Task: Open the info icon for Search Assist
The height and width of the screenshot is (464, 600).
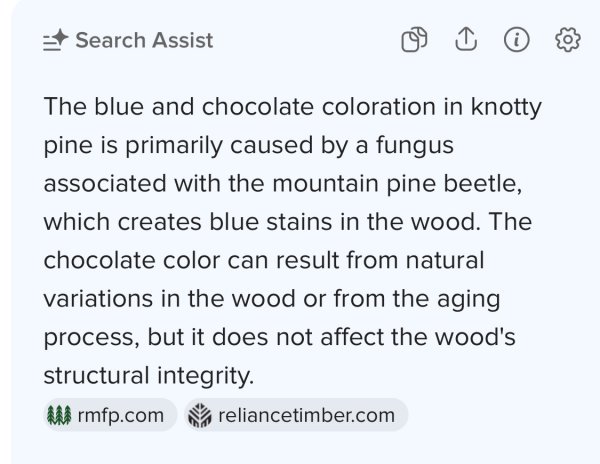Action: point(516,40)
